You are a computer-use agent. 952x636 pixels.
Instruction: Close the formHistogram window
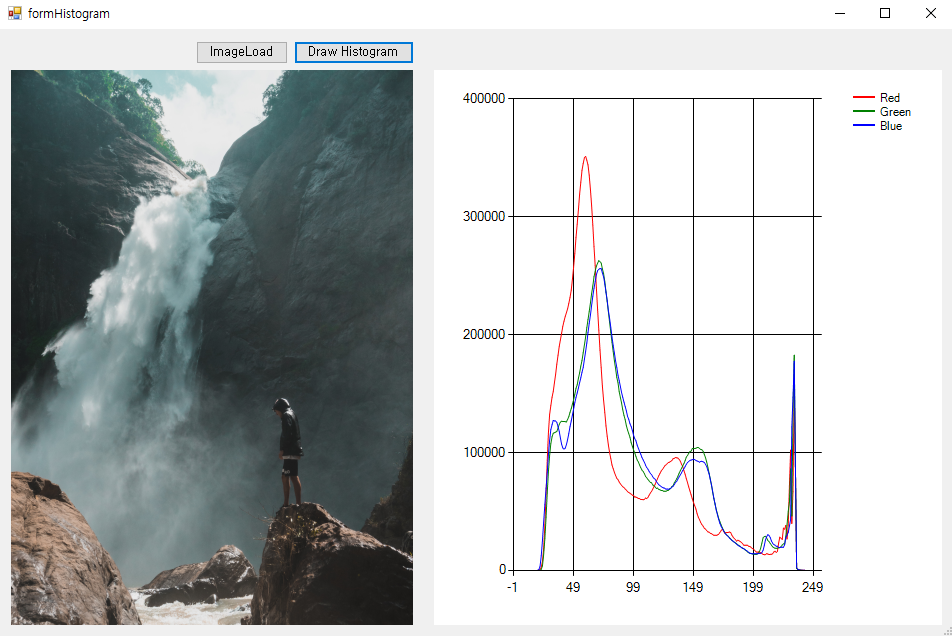(930, 13)
